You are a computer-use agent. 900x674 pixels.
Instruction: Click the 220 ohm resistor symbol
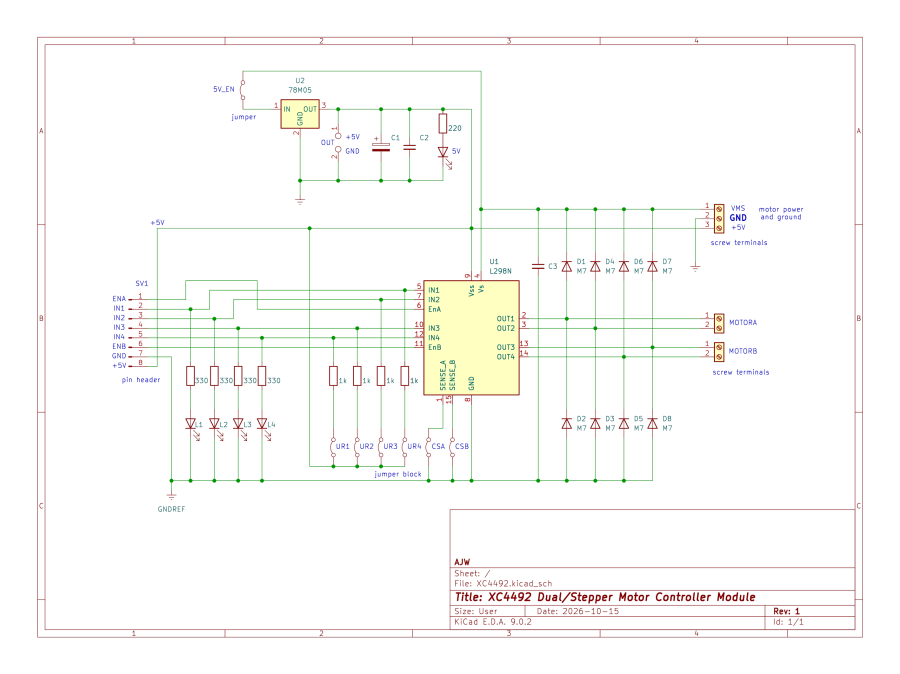(x=443, y=123)
